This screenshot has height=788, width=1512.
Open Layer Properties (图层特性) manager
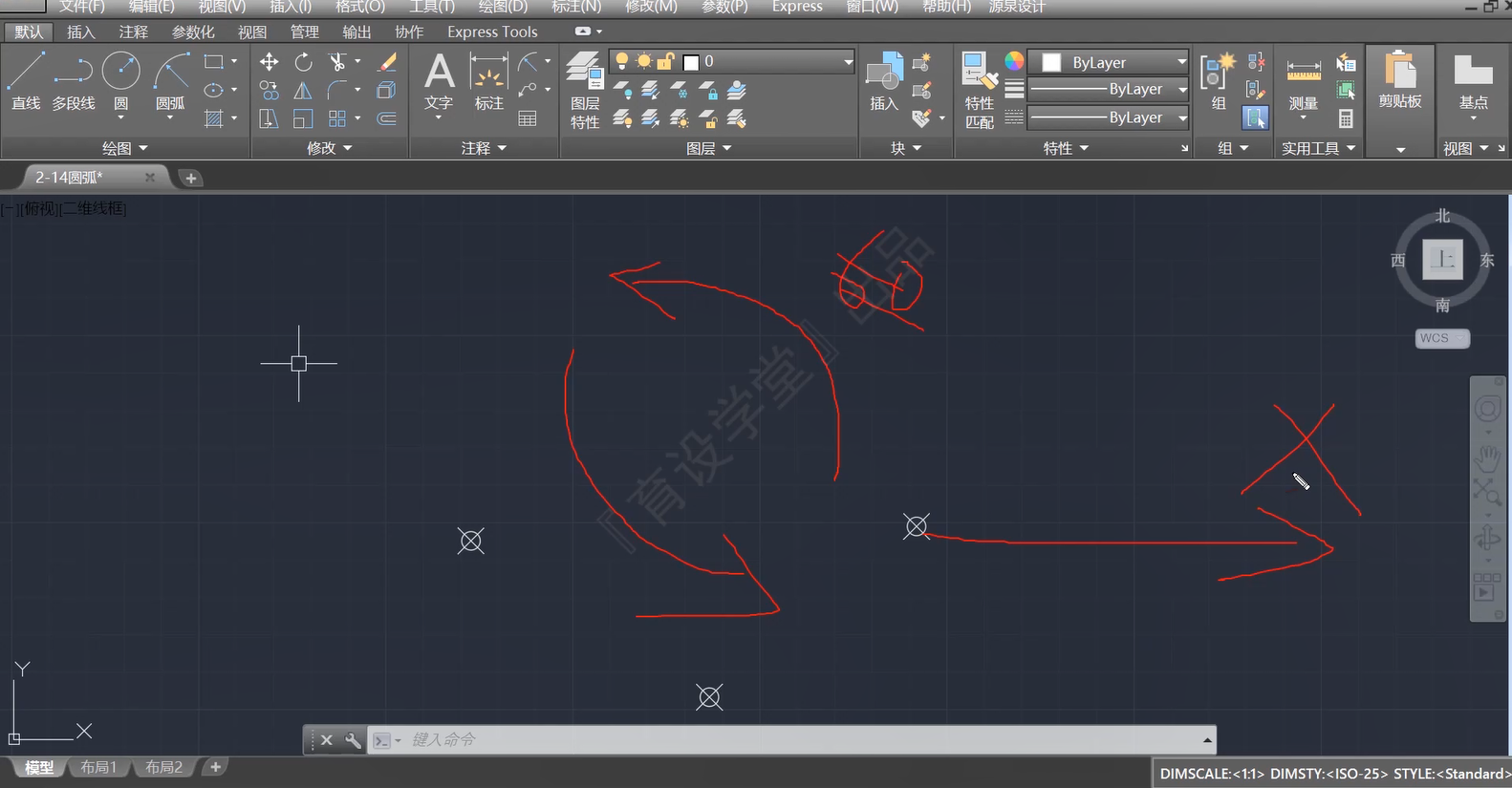coord(585,91)
